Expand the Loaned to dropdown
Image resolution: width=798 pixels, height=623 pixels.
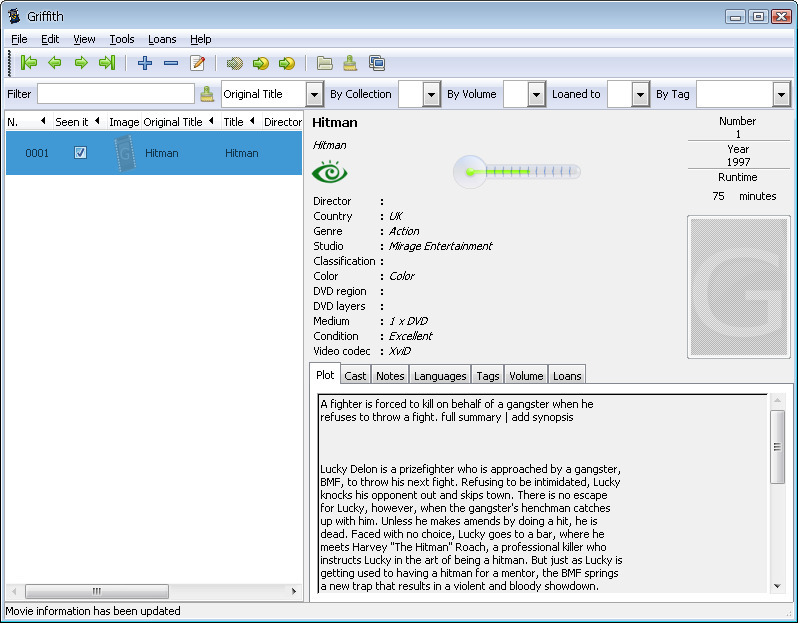pyautogui.click(x=641, y=94)
